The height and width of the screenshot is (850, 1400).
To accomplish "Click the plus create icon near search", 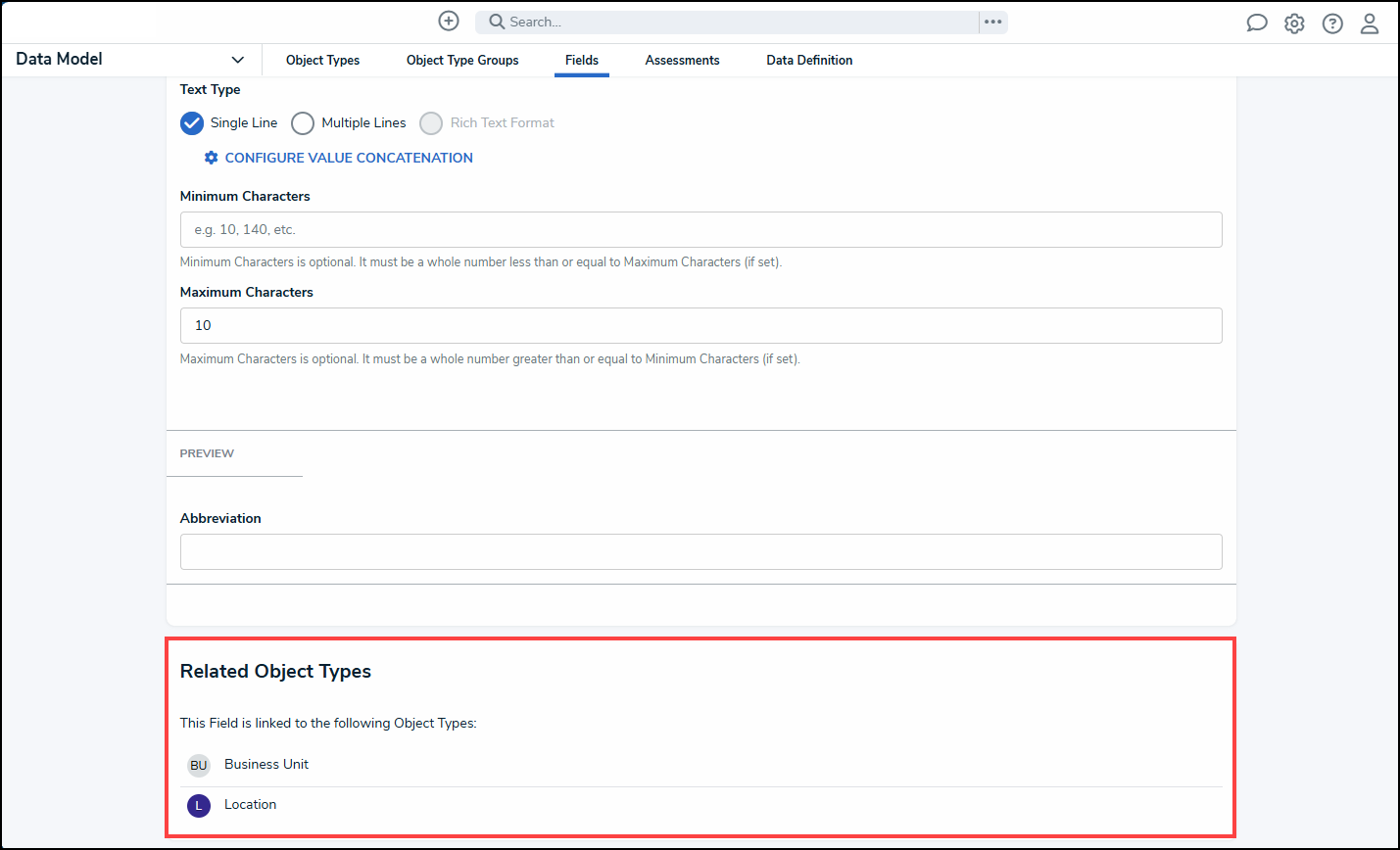I will tap(449, 21).
